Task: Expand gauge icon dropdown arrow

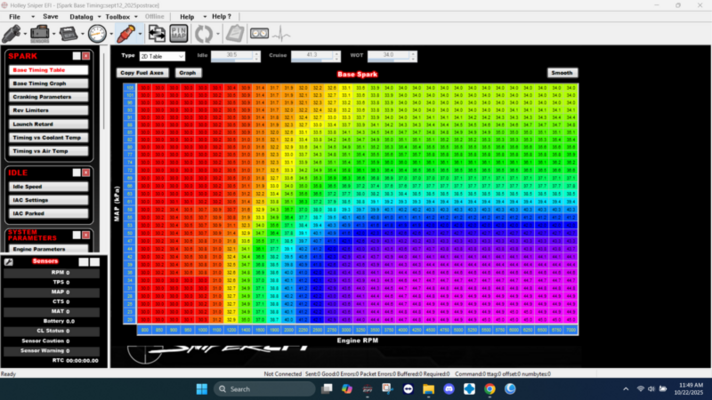Action: pyautogui.click(x=111, y=34)
